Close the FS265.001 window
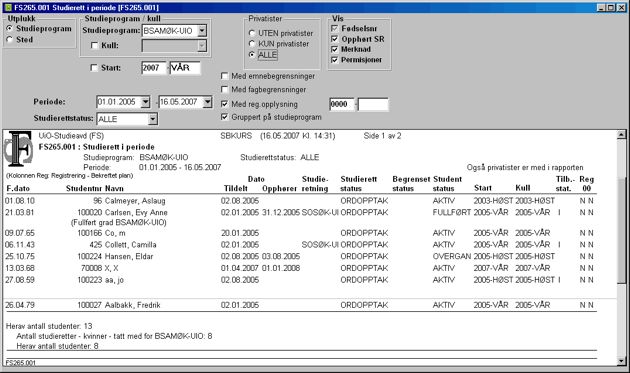This screenshot has height=373, width=630. 621,8
